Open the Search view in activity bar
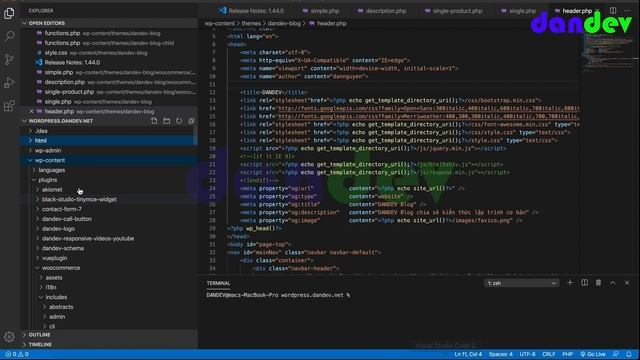This screenshot has height=360, width=640. coord(9,36)
